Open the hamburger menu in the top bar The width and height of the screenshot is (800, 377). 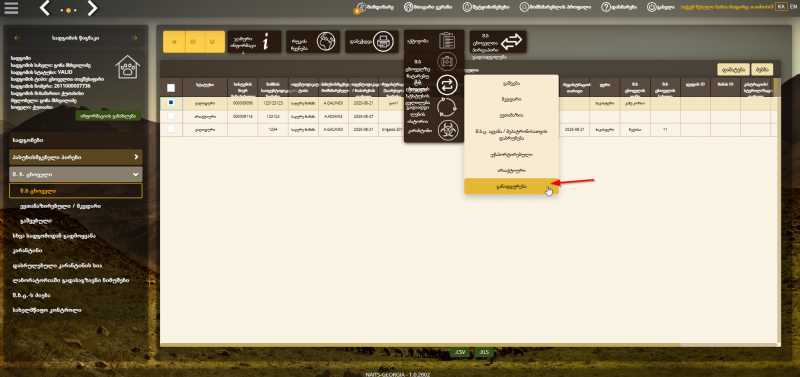click(x=11, y=8)
